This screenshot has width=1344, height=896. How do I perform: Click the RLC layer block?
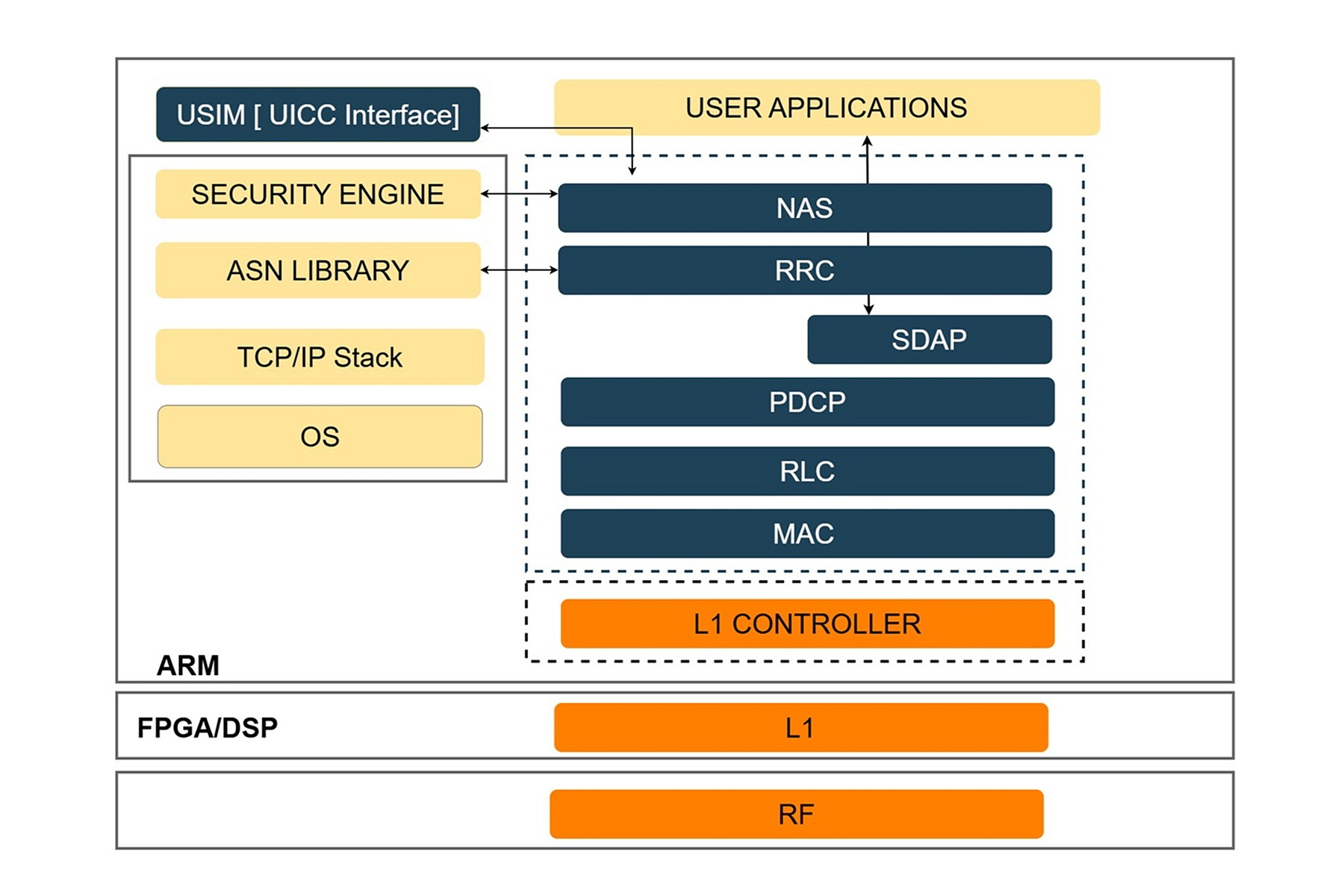pyautogui.click(x=807, y=471)
